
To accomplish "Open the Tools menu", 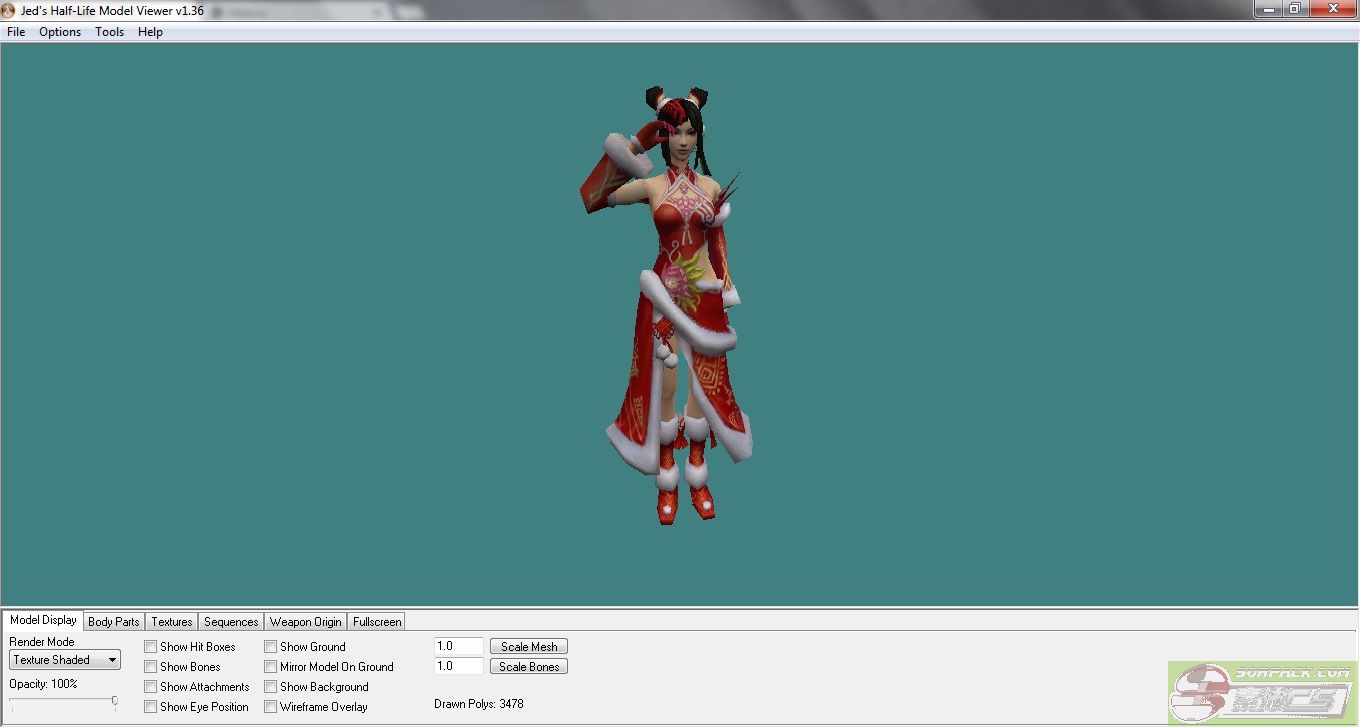I will [110, 32].
